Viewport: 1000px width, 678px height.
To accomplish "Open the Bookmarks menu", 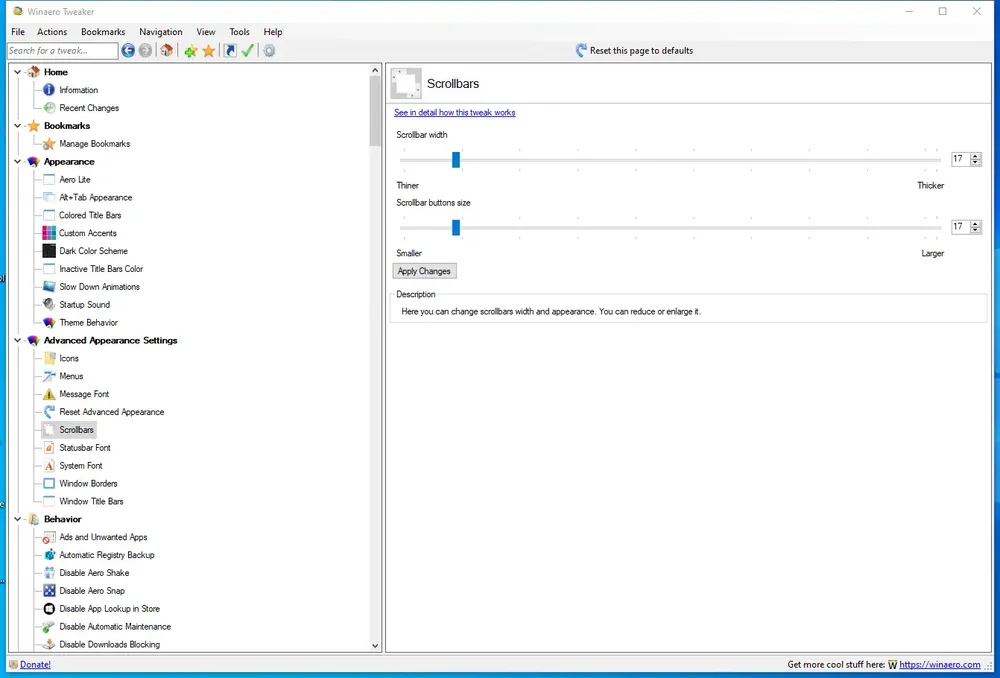I will [103, 32].
